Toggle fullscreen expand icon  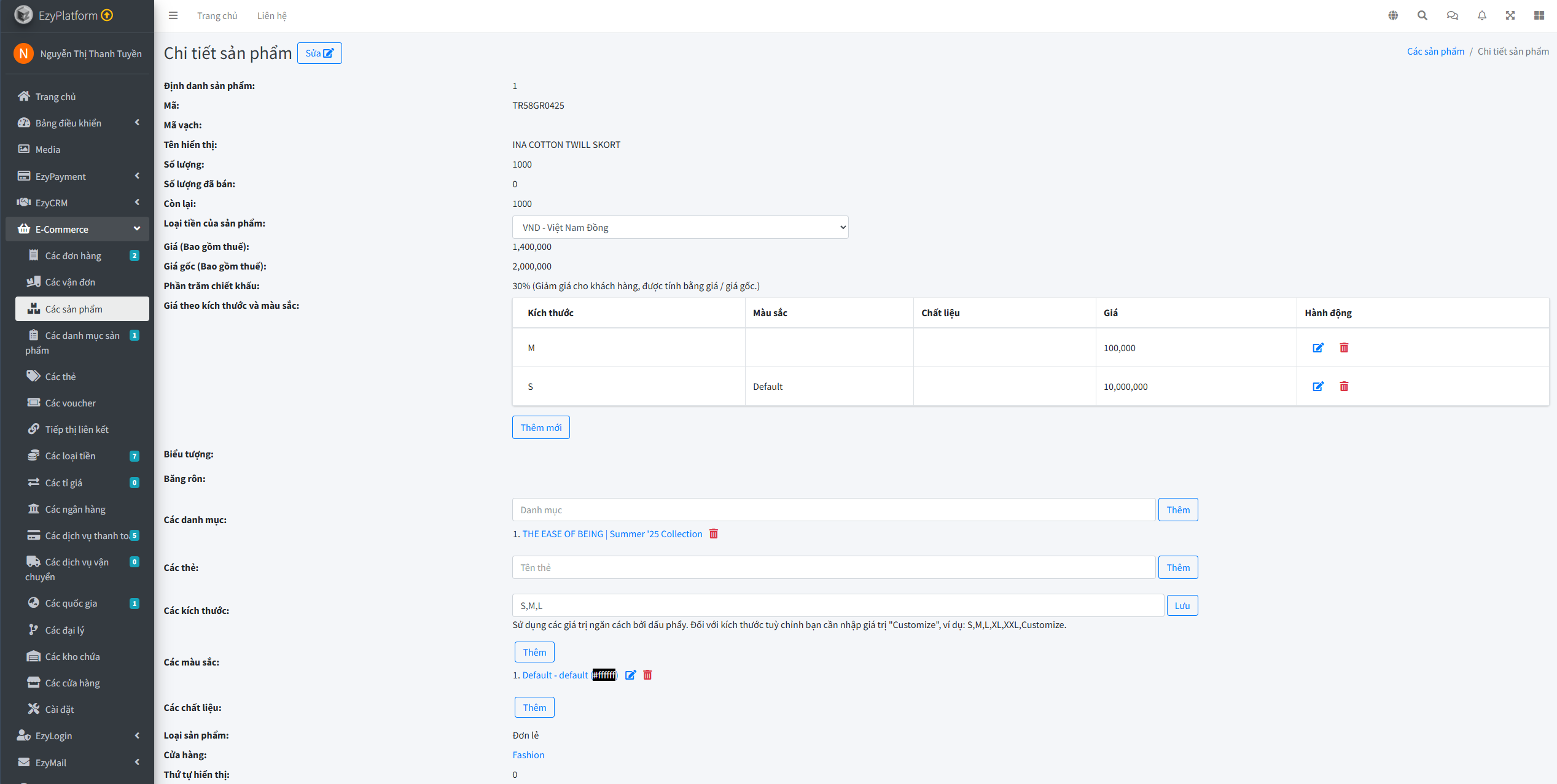tap(1510, 15)
